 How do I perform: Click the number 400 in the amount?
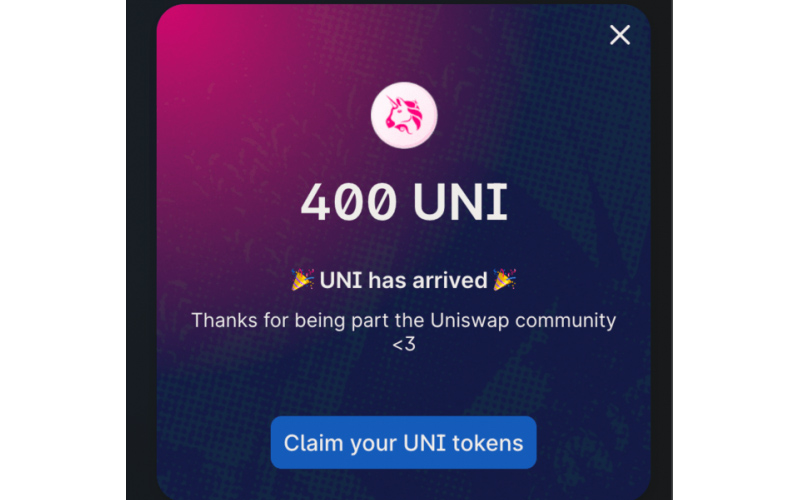tap(348, 203)
